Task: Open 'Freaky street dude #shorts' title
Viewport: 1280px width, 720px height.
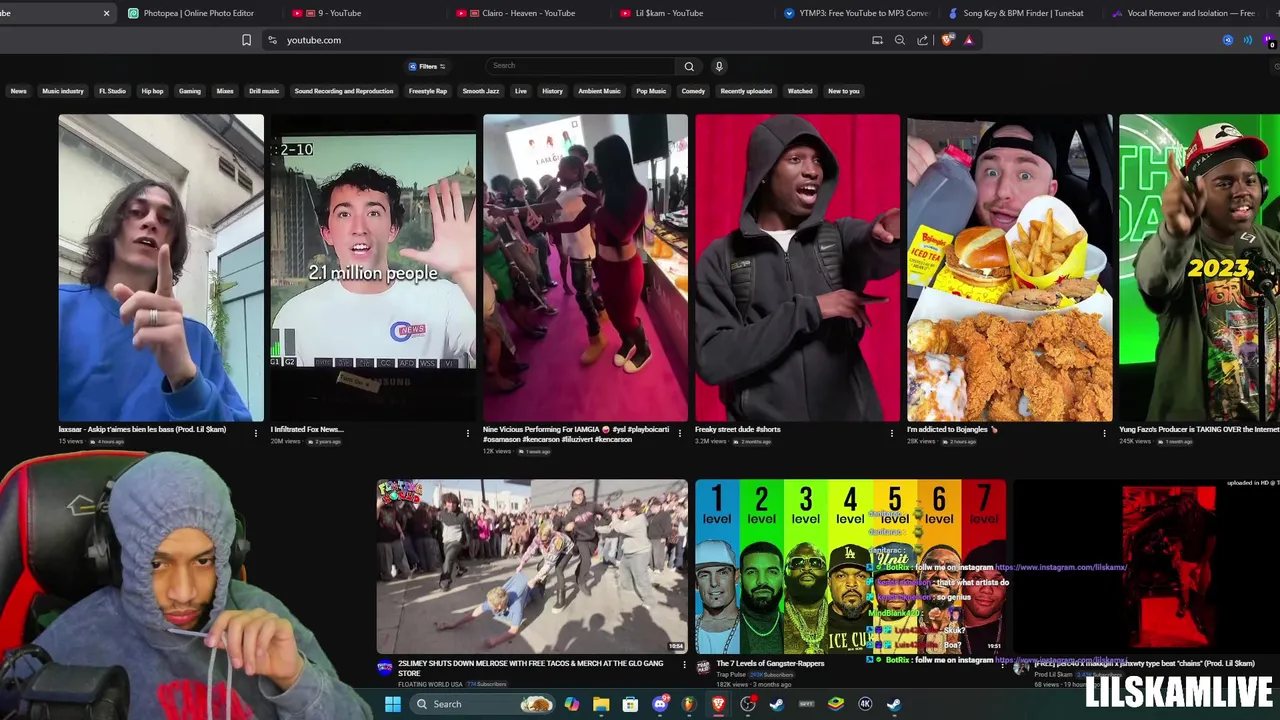Action: tap(737, 429)
